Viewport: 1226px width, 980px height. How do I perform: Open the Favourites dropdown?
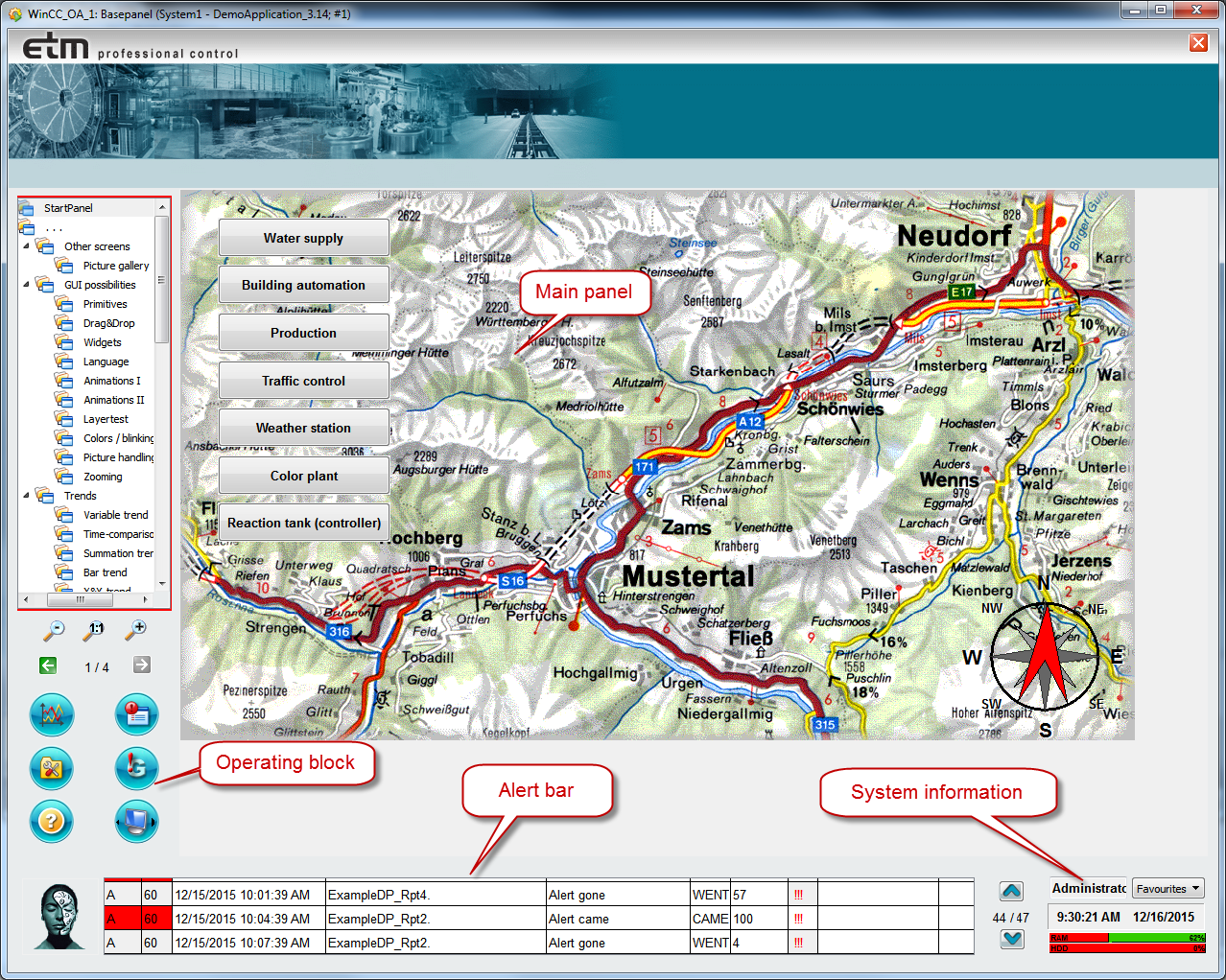tap(1167, 889)
